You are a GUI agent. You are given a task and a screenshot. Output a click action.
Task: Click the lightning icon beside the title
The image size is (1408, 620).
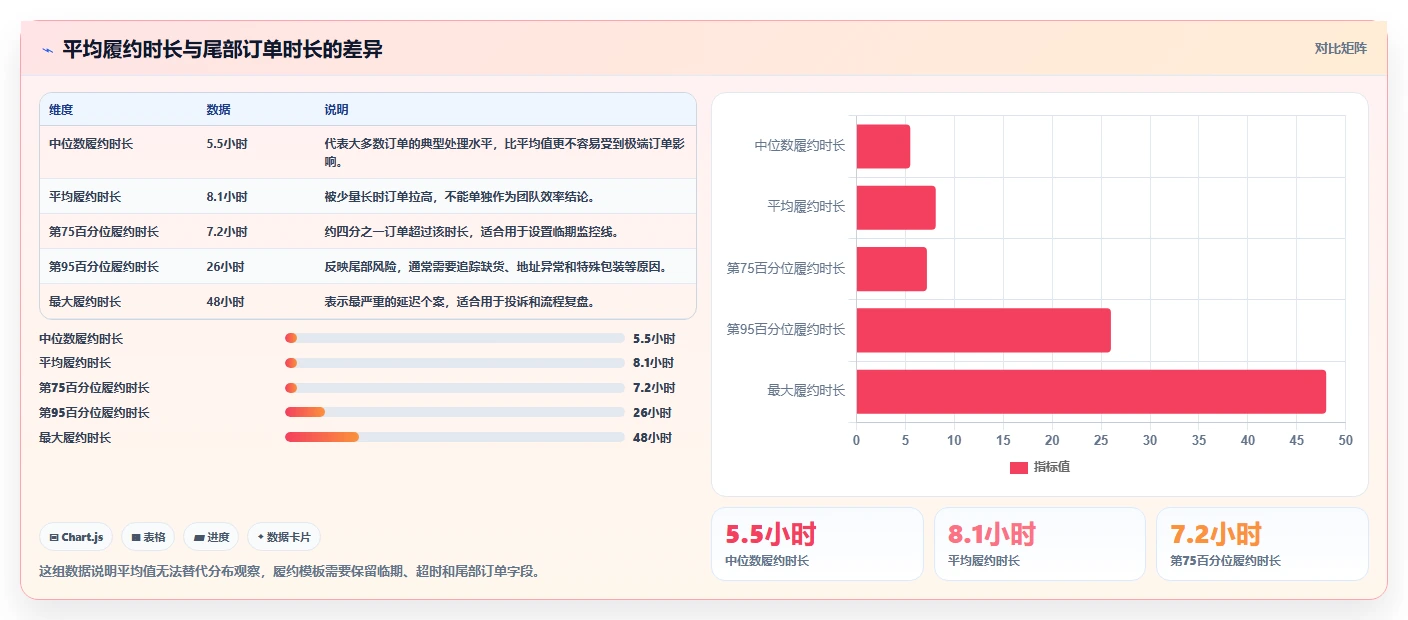(x=47, y=50)
